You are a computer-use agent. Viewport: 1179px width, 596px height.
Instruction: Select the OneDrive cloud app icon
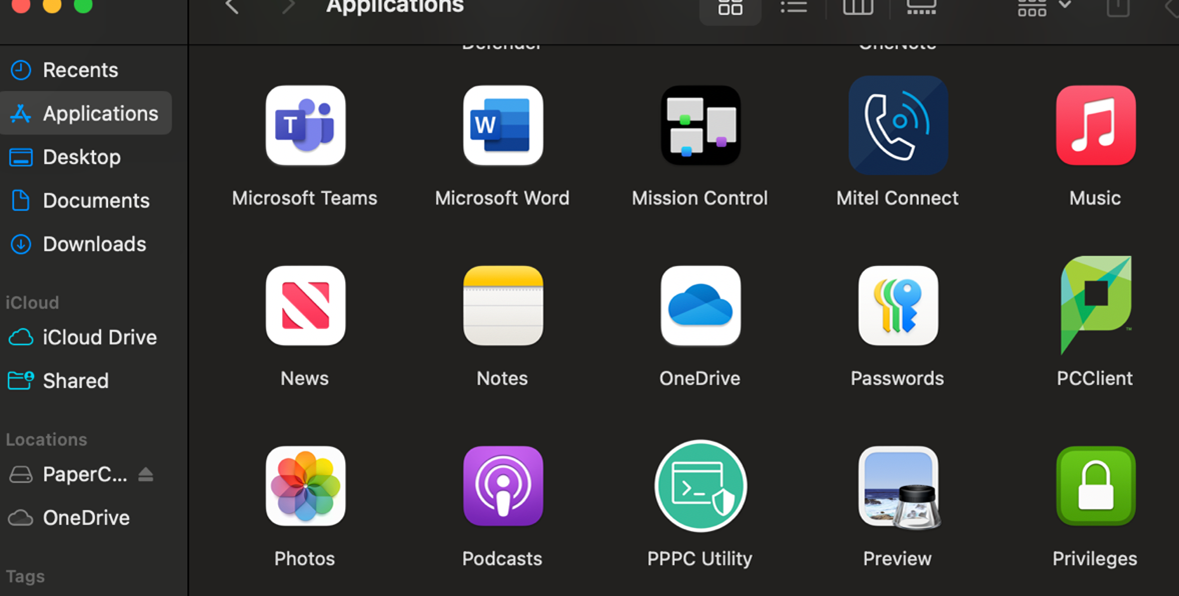coord(700,306)
